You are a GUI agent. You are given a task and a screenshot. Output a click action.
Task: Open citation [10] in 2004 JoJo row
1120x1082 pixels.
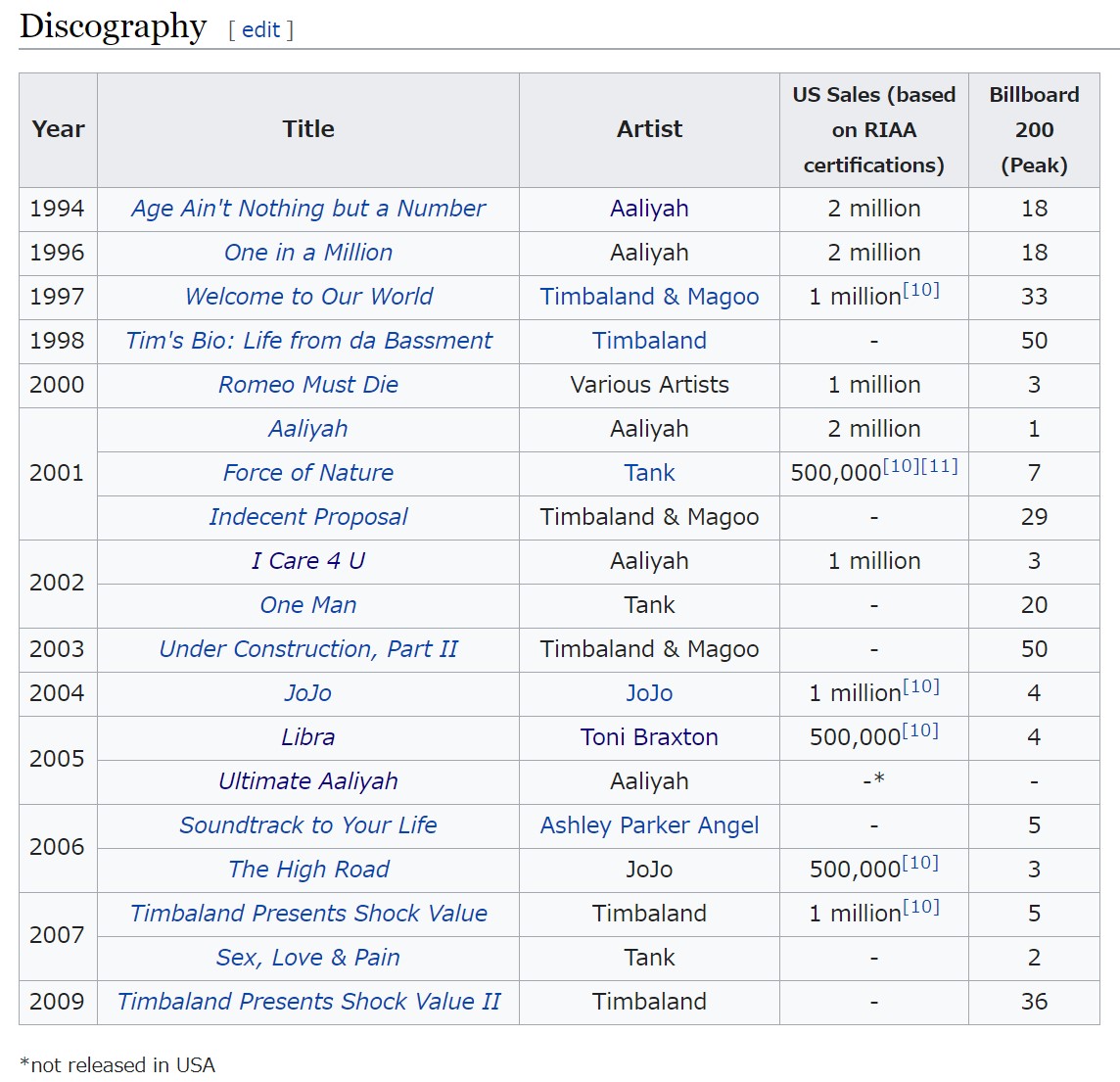coord(921,687)
